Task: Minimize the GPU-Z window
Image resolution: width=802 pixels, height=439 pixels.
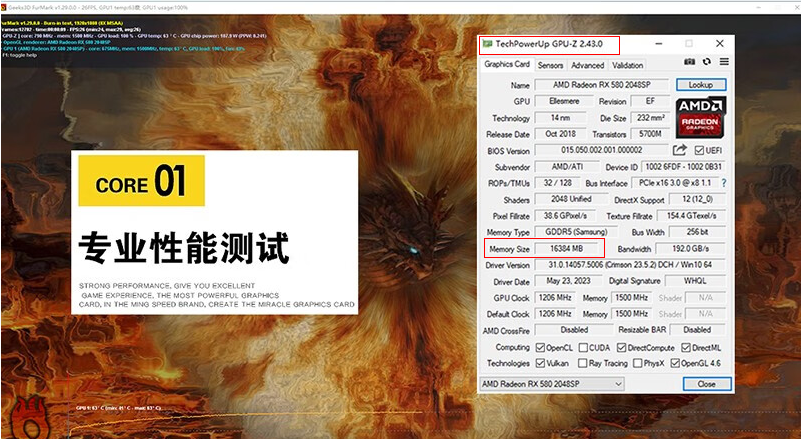Action: click(x=659, y=43)
